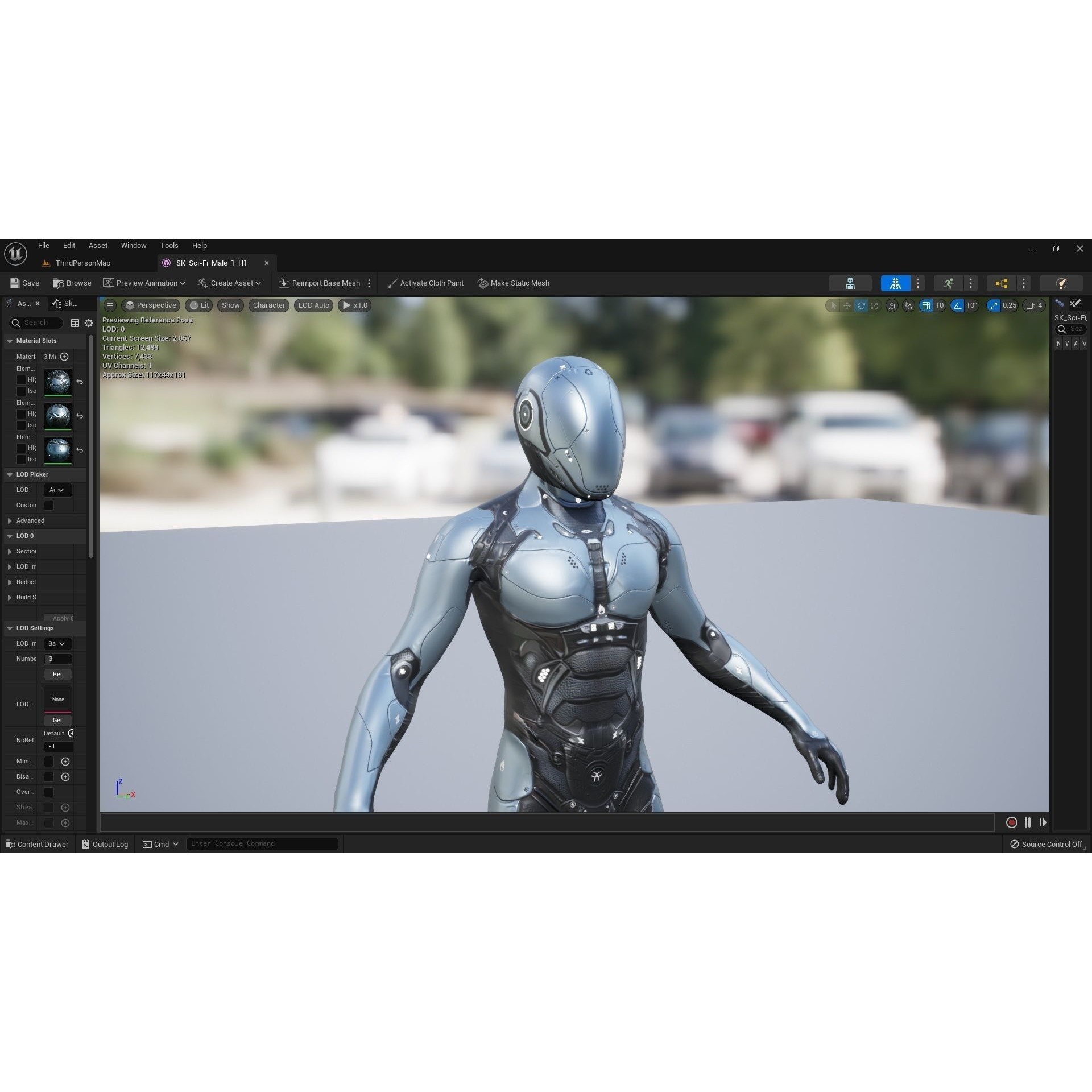Image resolution: width=1092 pixels, height=1092 pixels.
Task: Open the Physics asset mode icon
Action: 1061,283
